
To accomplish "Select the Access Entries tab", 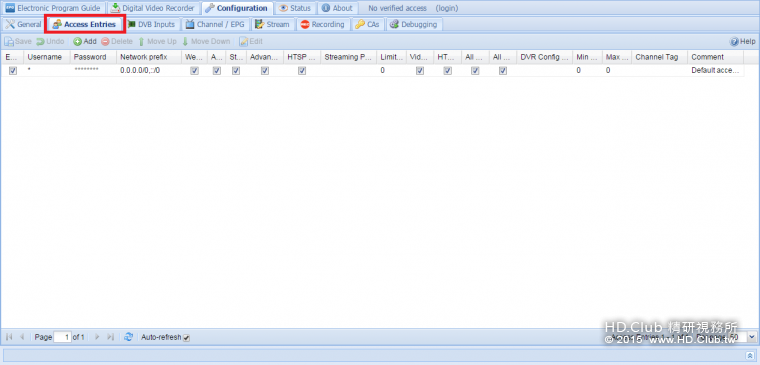I will point(85,24).
